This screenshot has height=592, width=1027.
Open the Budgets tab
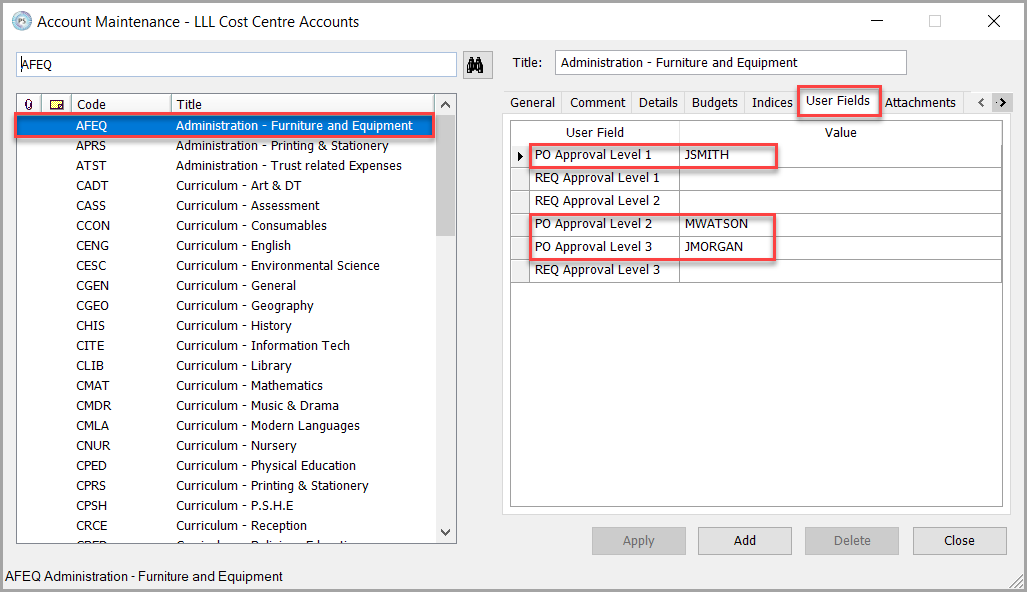714,102
